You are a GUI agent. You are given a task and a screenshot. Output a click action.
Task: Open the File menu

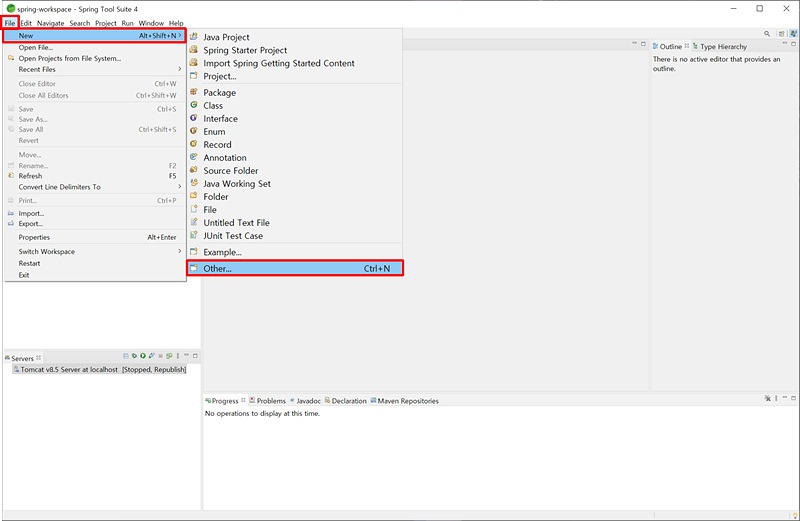[x=10, y=23]
